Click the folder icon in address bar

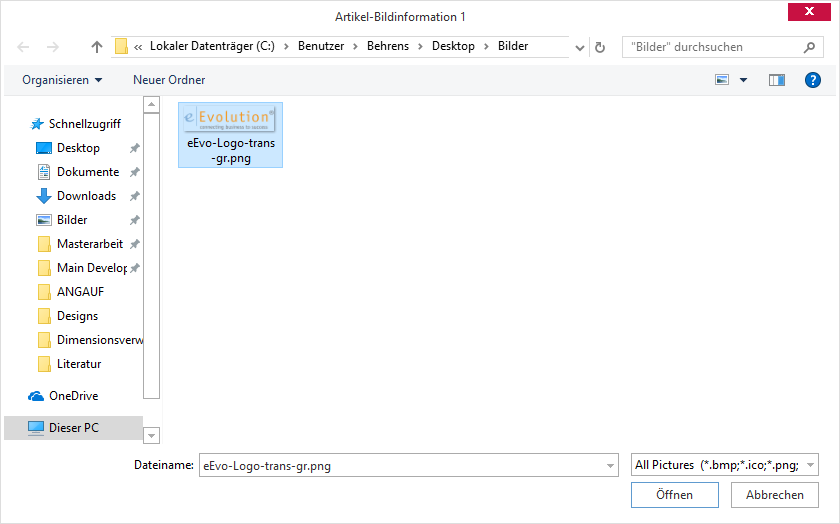coord(122,47)
